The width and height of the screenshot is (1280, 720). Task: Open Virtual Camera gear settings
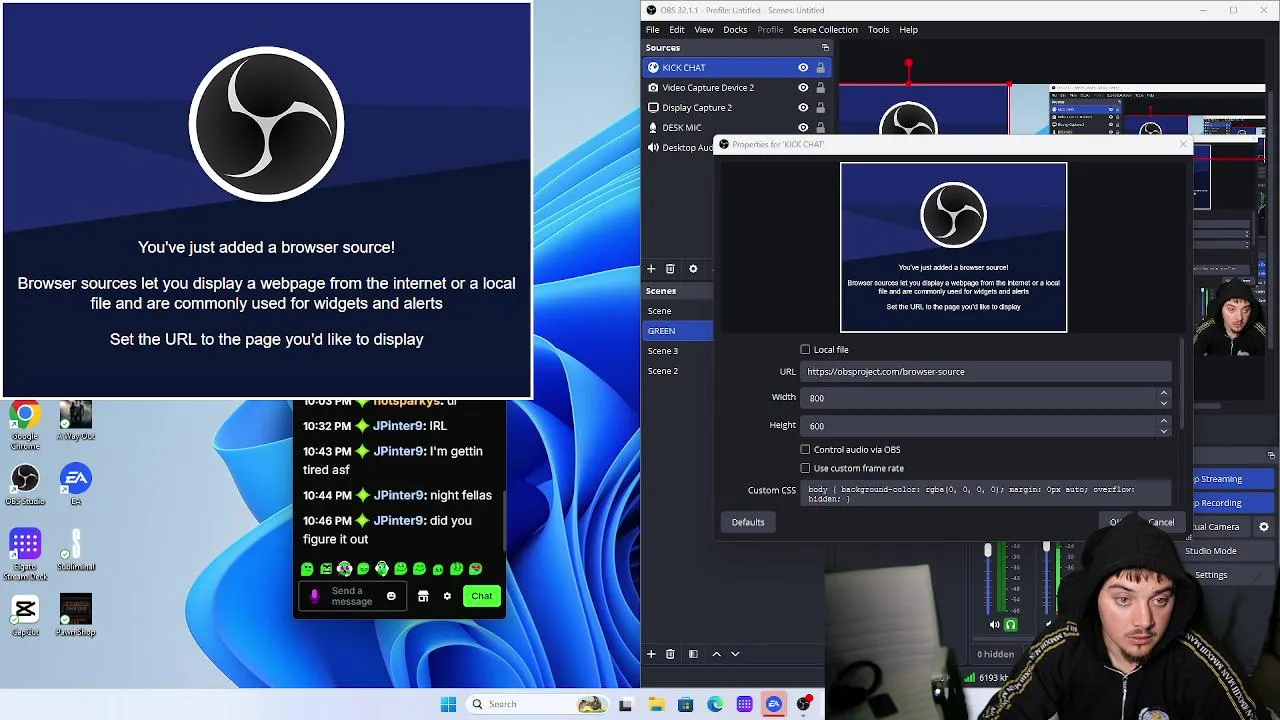click(x=1264, y=527)
